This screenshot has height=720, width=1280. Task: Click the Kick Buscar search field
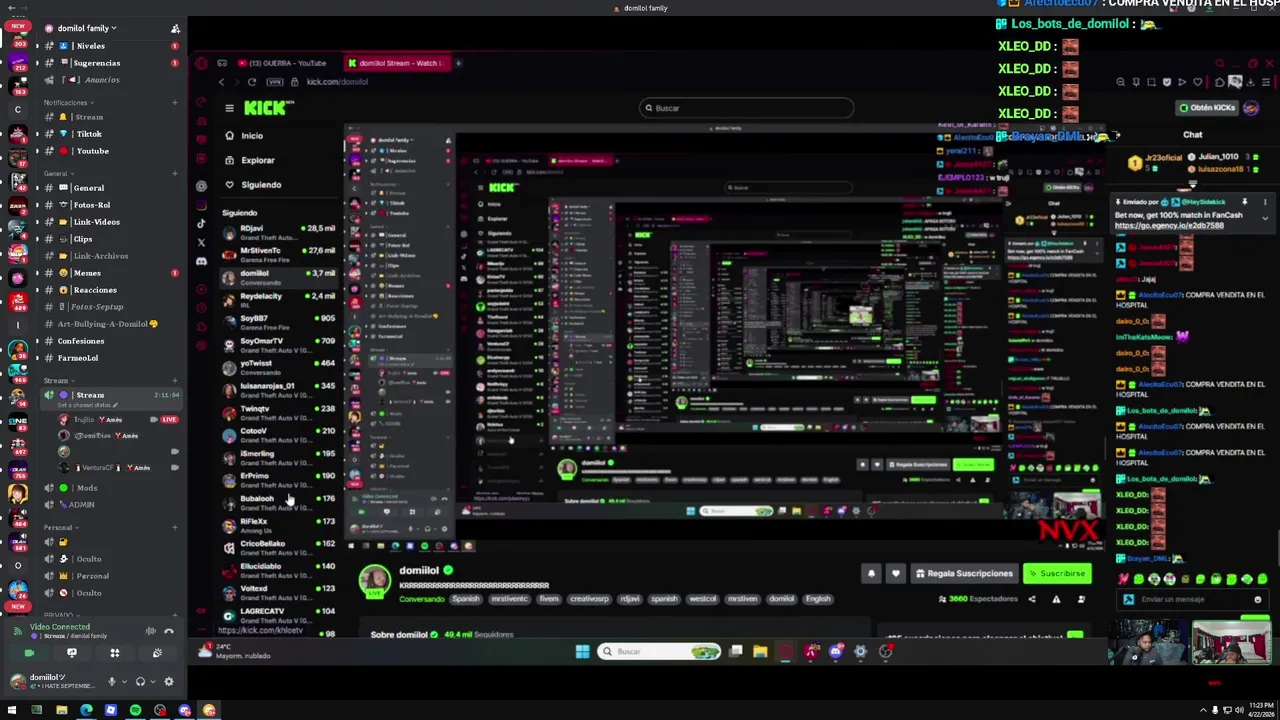(747, 108)
